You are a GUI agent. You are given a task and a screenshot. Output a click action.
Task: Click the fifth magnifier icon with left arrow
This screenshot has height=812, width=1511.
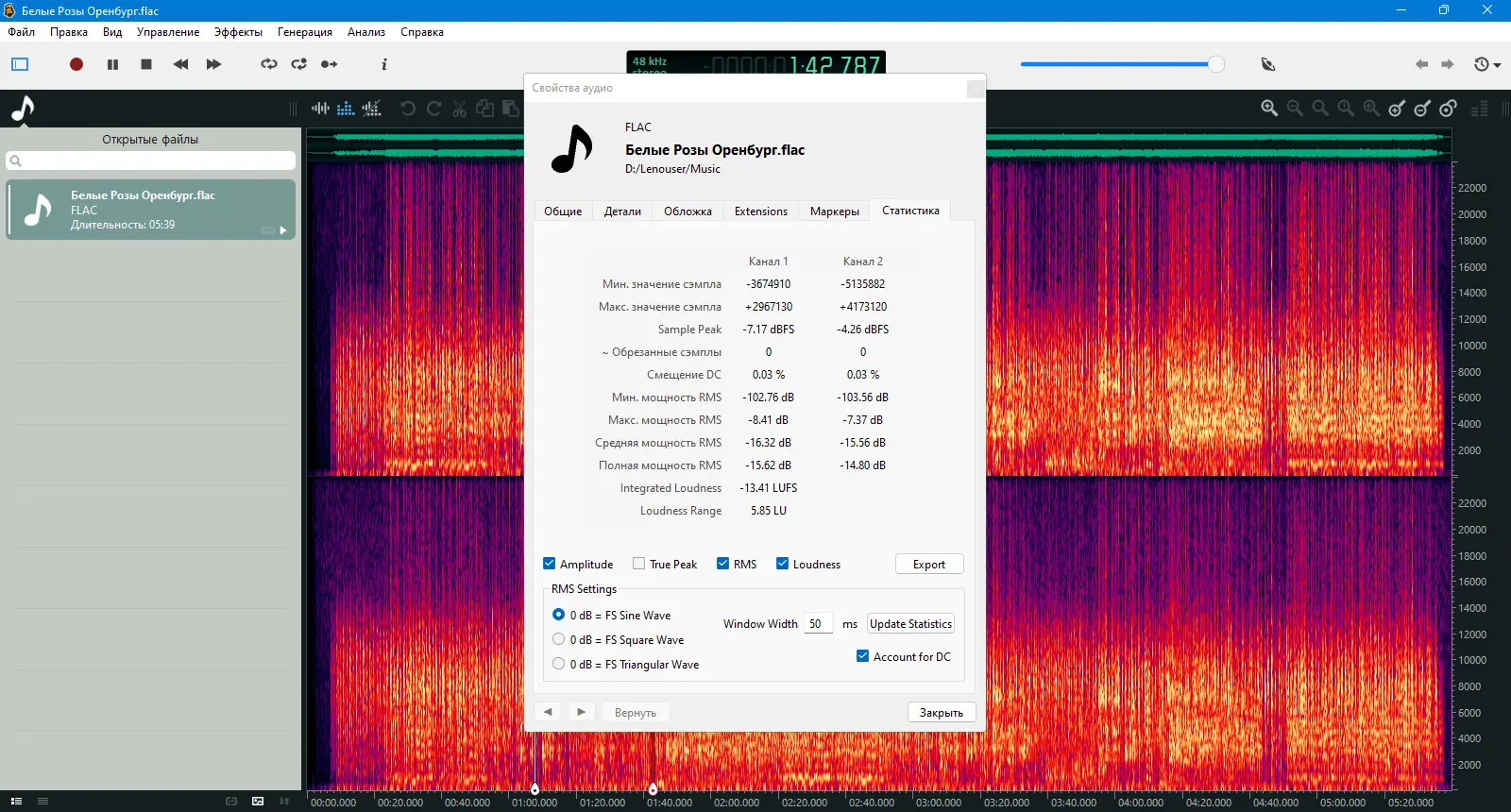(x=1371, y=109)
